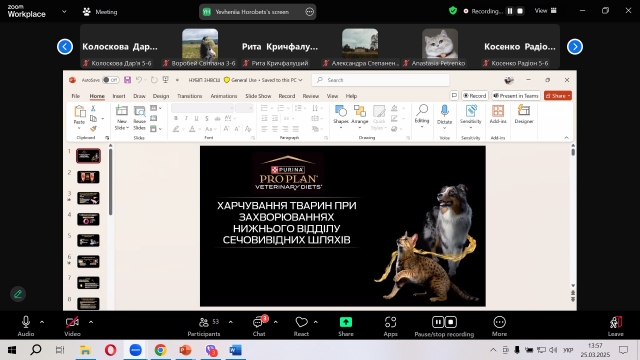Open the Share dropdown in PowerPoint
Image resolution: width=640 pixels, height=360 pixels.
click(558, 96)
